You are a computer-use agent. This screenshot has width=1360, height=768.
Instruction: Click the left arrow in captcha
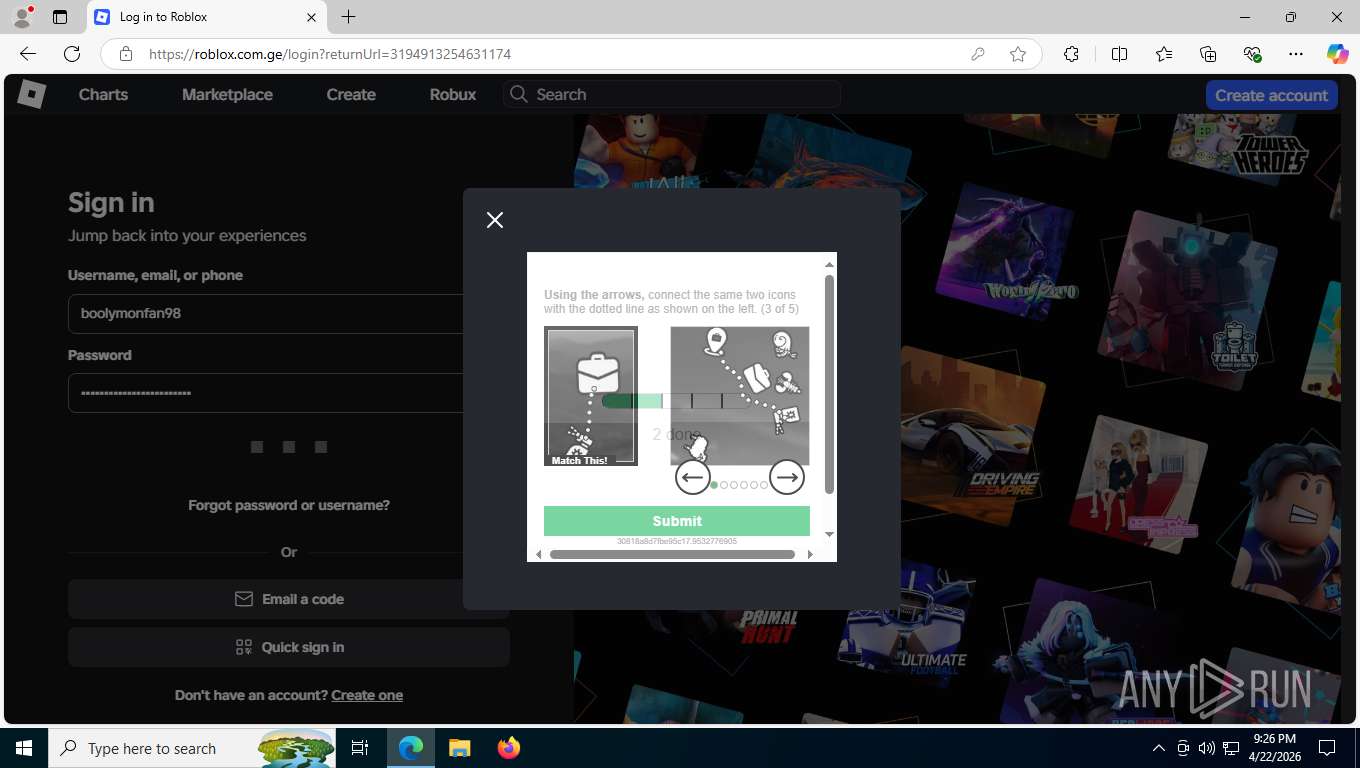(x=693, y=477)
